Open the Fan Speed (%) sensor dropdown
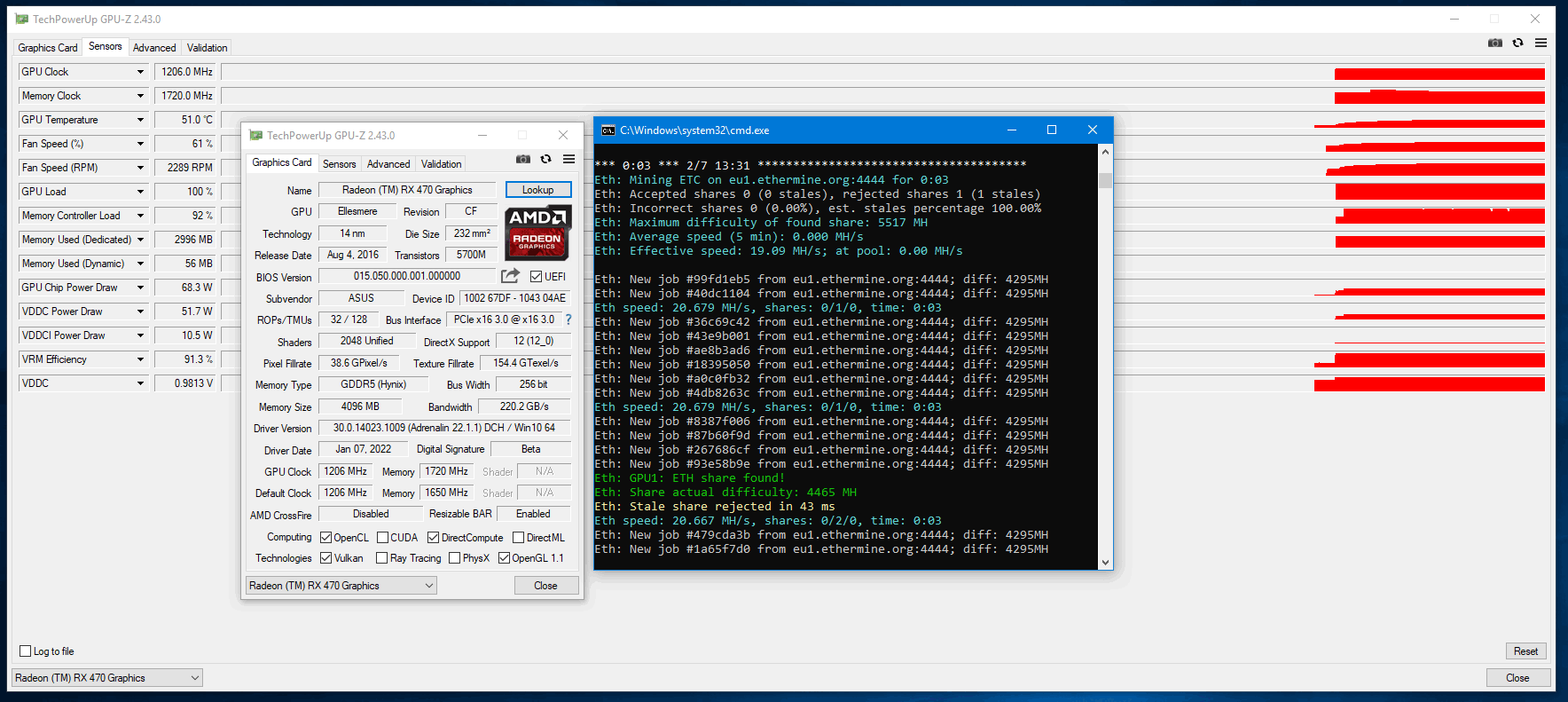Image resolution: width=1568 pixels, height=702 pixels. pos(140,144)
